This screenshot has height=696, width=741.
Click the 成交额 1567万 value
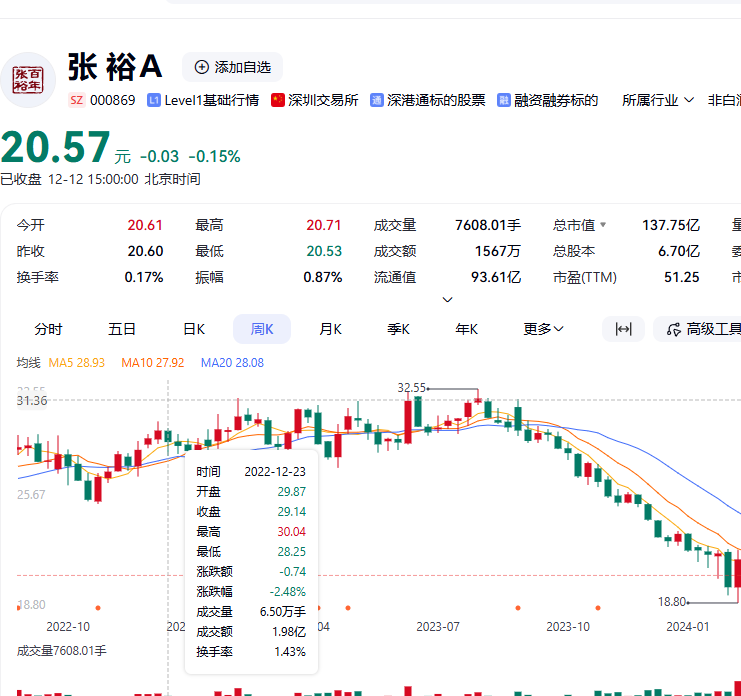point(498,251)
